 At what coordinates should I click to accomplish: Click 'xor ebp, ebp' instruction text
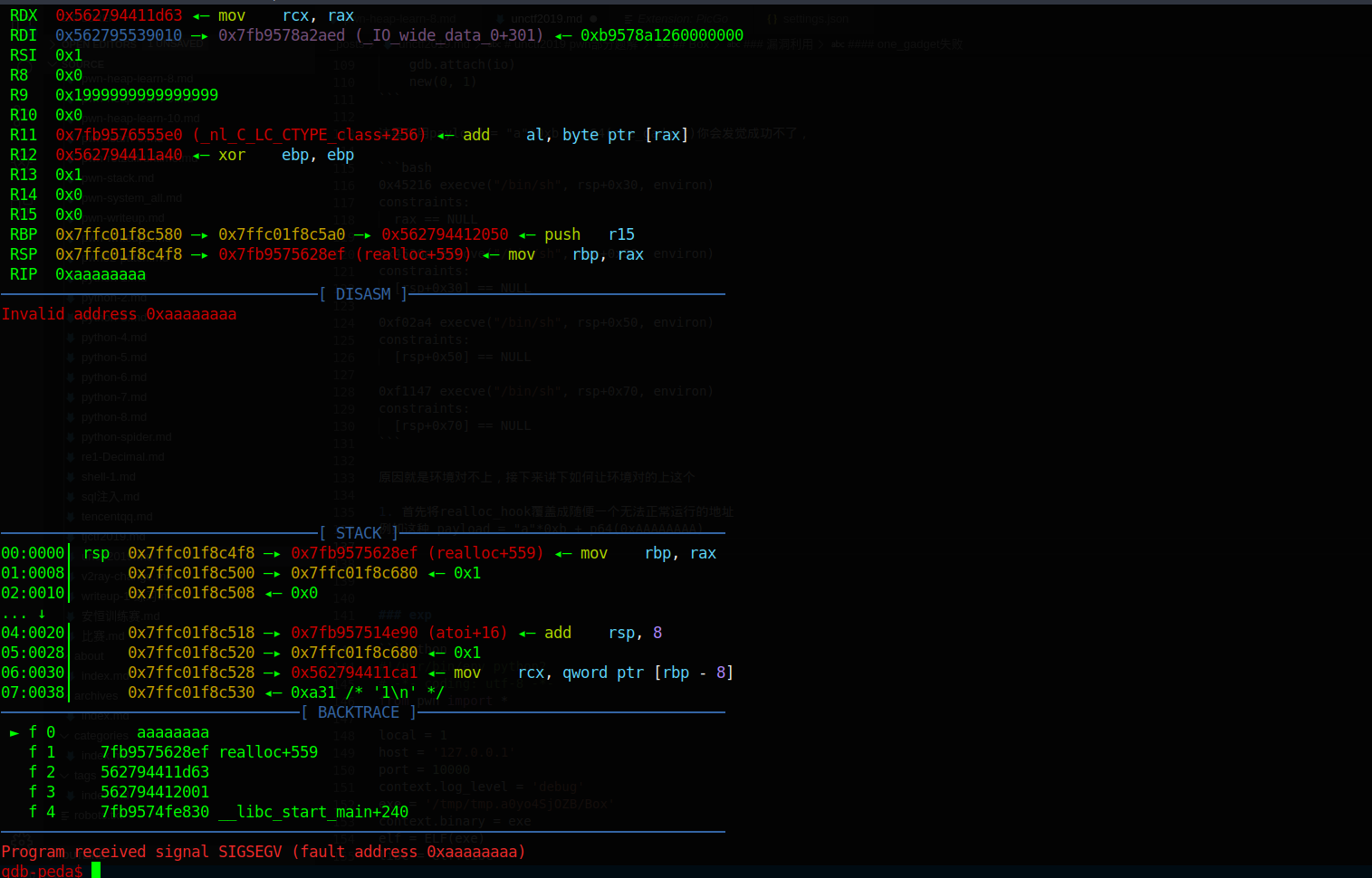click(286, 155)
